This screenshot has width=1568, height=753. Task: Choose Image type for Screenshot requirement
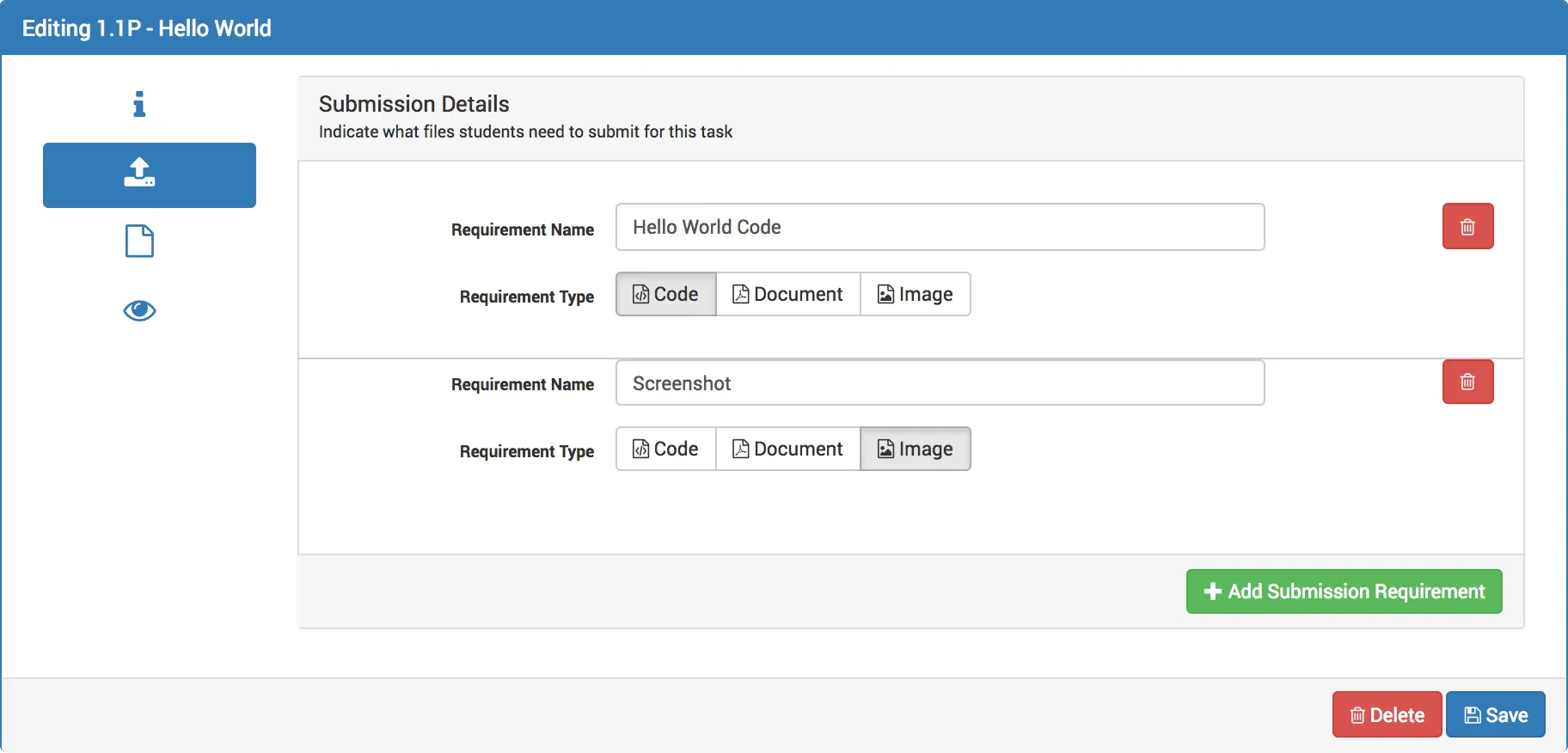915,449
